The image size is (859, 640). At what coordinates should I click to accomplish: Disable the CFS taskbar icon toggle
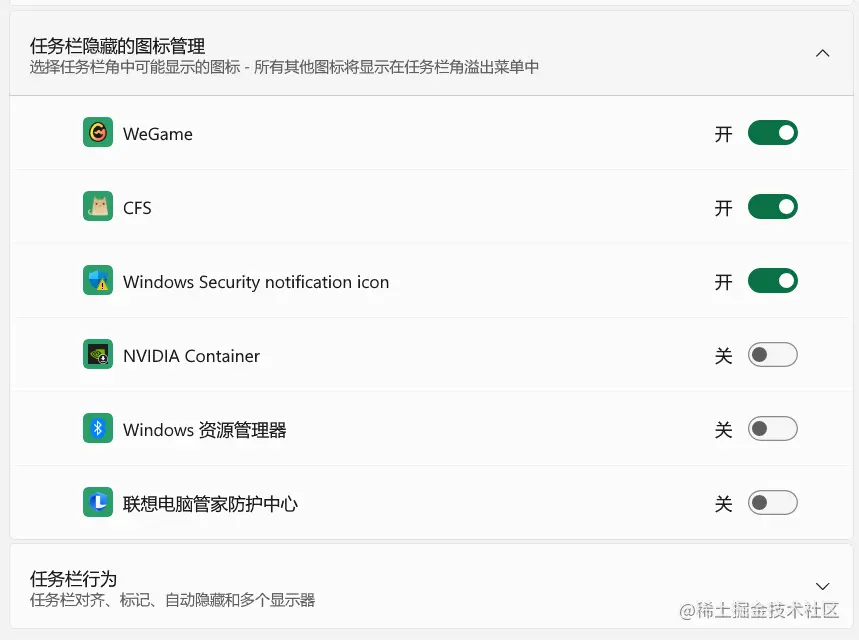[772, 207]
